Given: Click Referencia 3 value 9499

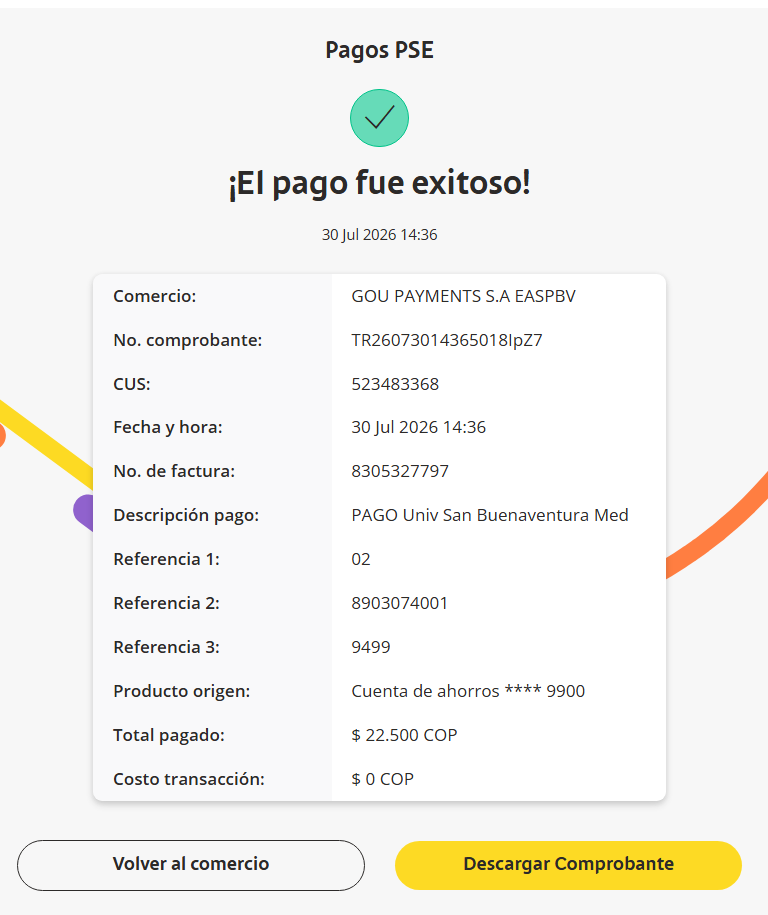Looking at the screenshot, I should tap(371, 647).
